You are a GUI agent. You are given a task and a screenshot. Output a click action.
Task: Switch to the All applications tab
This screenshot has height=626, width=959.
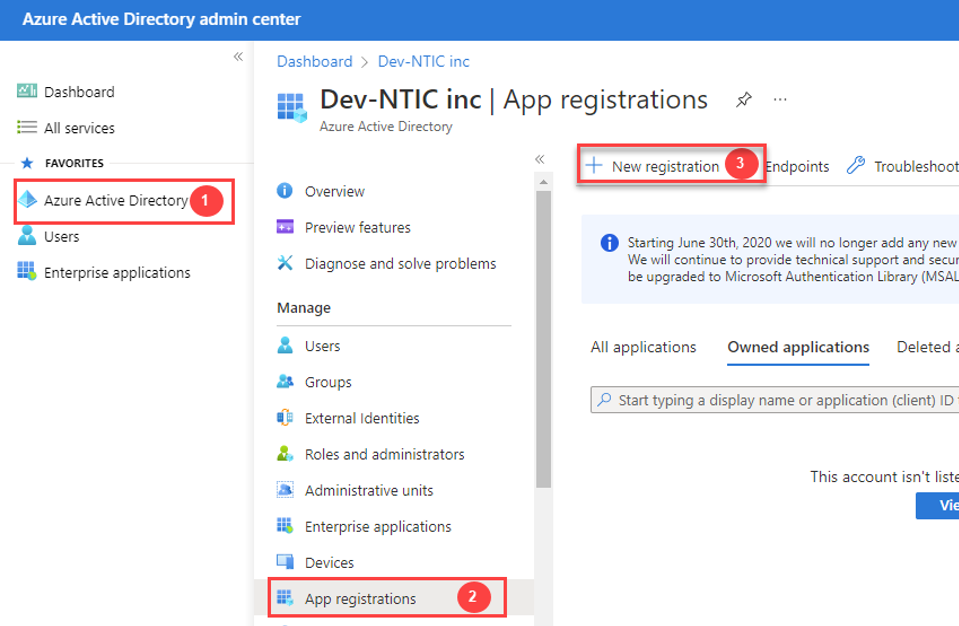(x=643, y=347)
